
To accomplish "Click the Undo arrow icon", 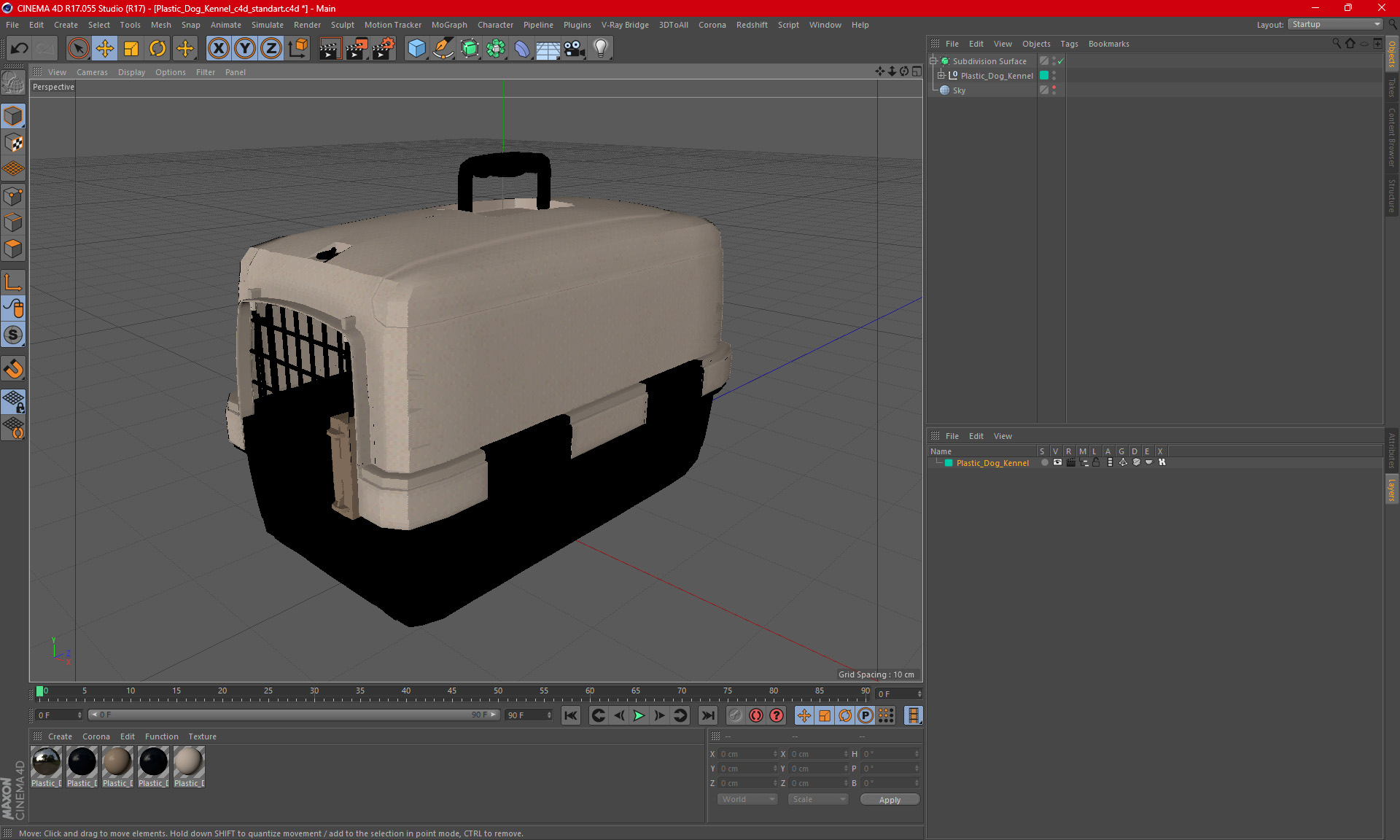I will tap(20, 49).
